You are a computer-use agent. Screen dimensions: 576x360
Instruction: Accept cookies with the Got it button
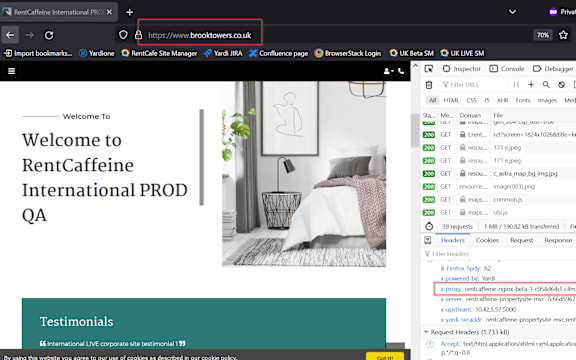tap(385, 357)
